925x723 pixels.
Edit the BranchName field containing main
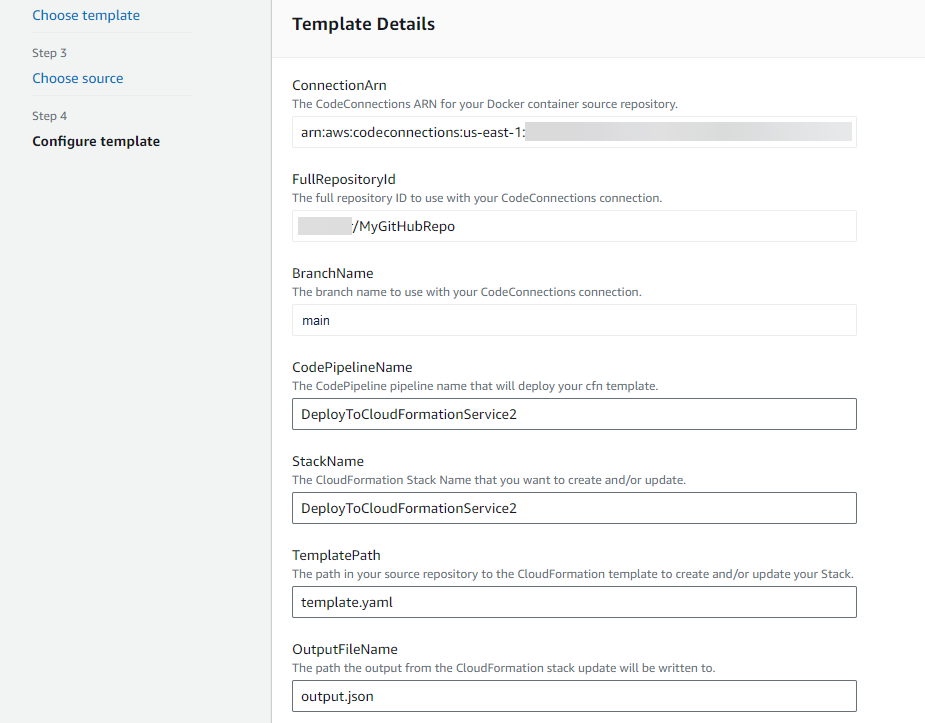click(573, 320)
